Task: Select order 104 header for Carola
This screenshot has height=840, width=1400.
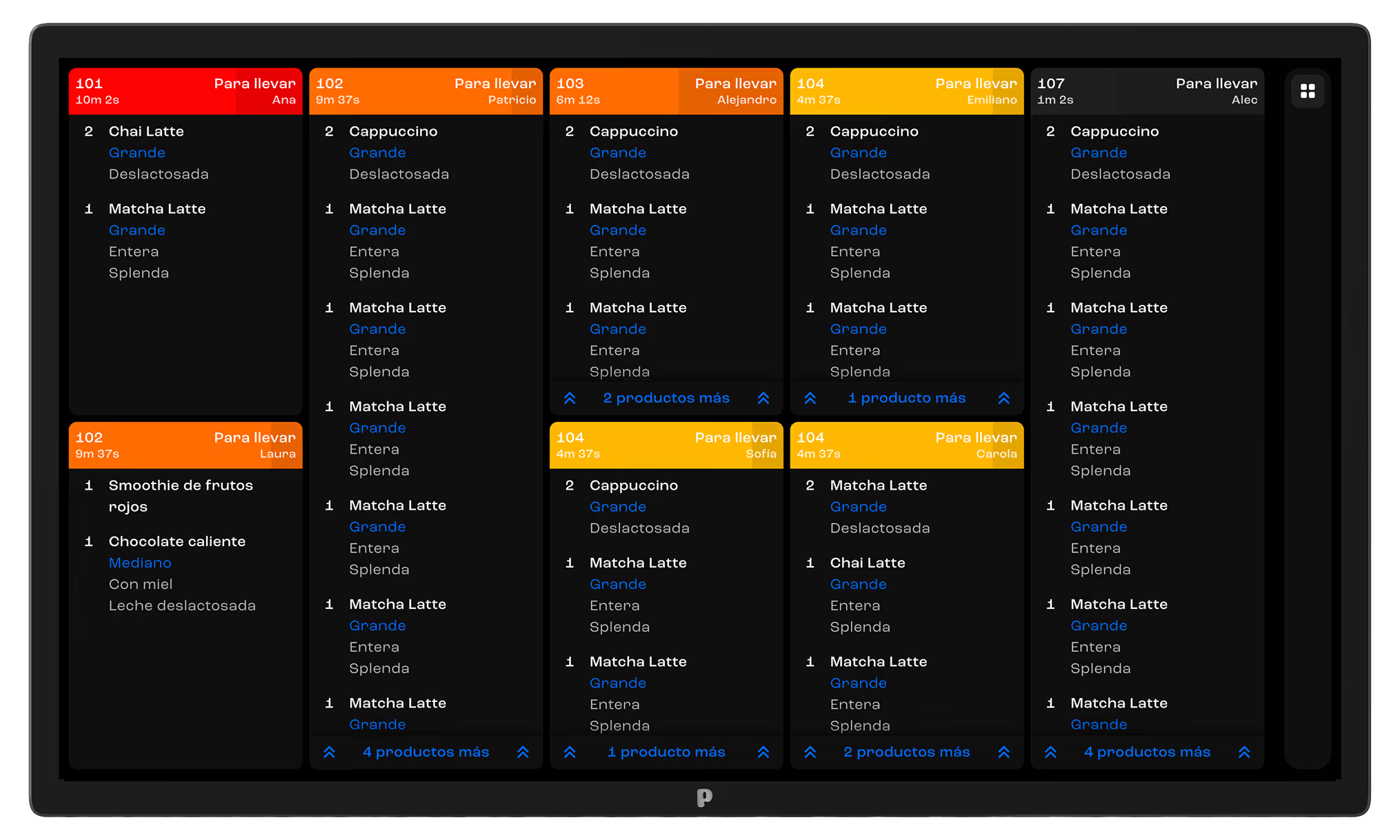Action: (x=907, y=446)
